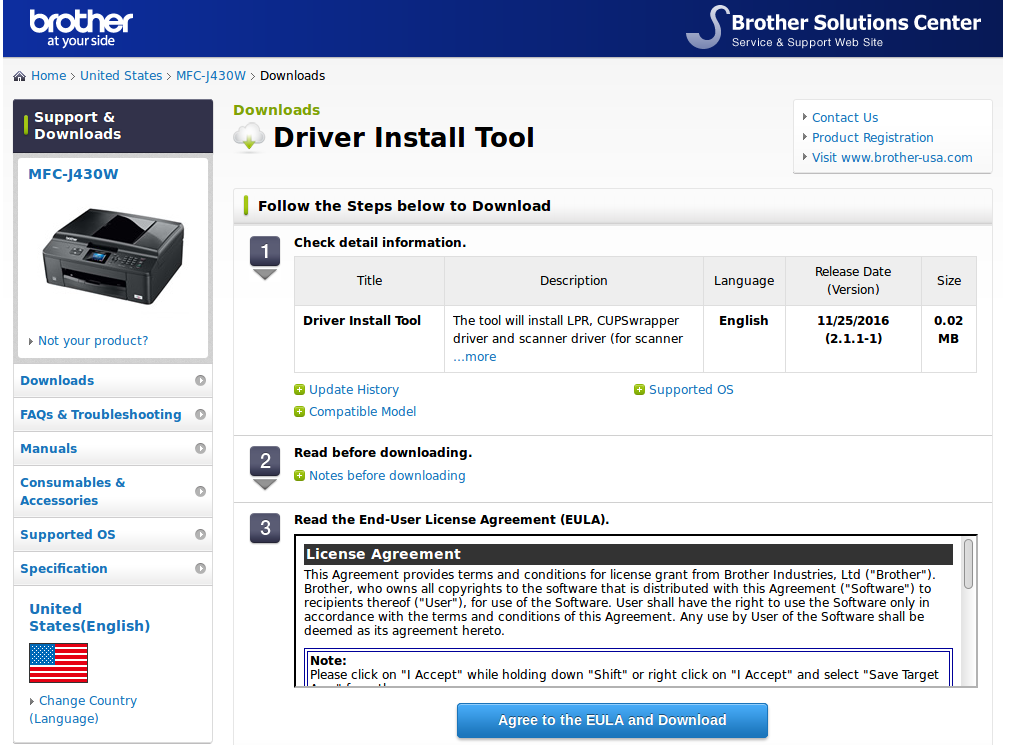Expand Supported OS with the green plus icon
Screen dimensions: 1009x745
click(x=639, y=390)
